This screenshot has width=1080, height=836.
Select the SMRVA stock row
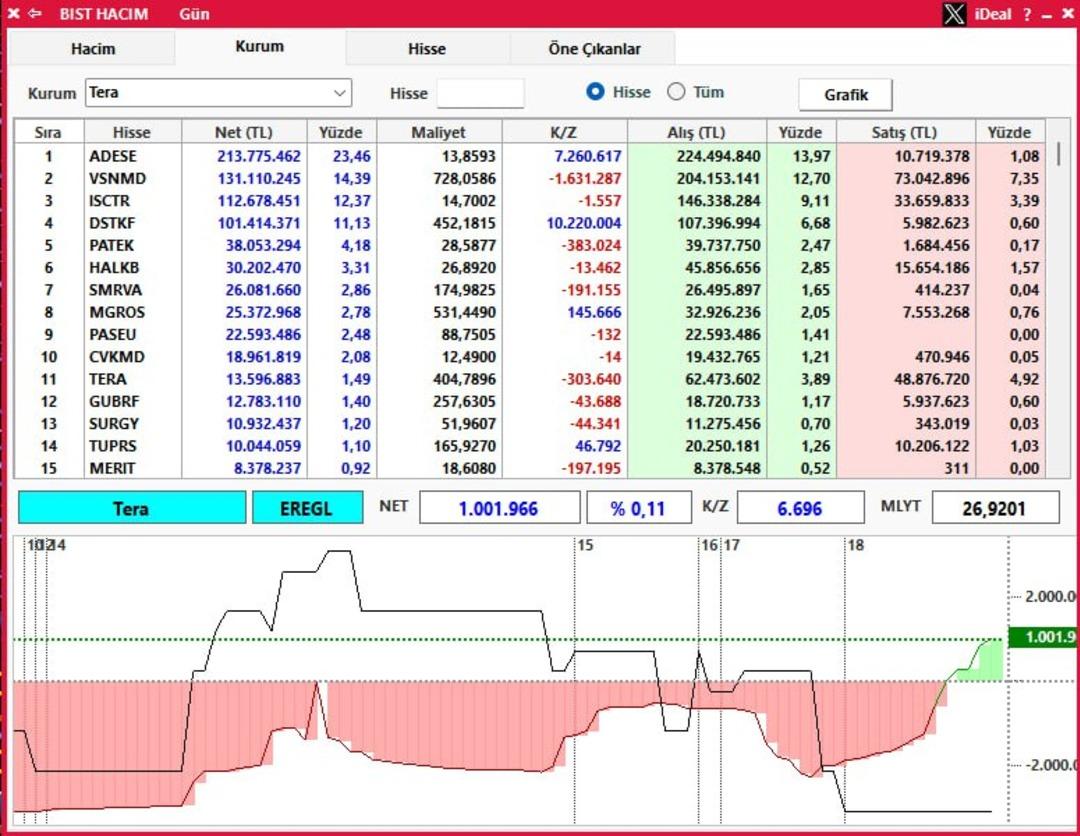[529, 290]
